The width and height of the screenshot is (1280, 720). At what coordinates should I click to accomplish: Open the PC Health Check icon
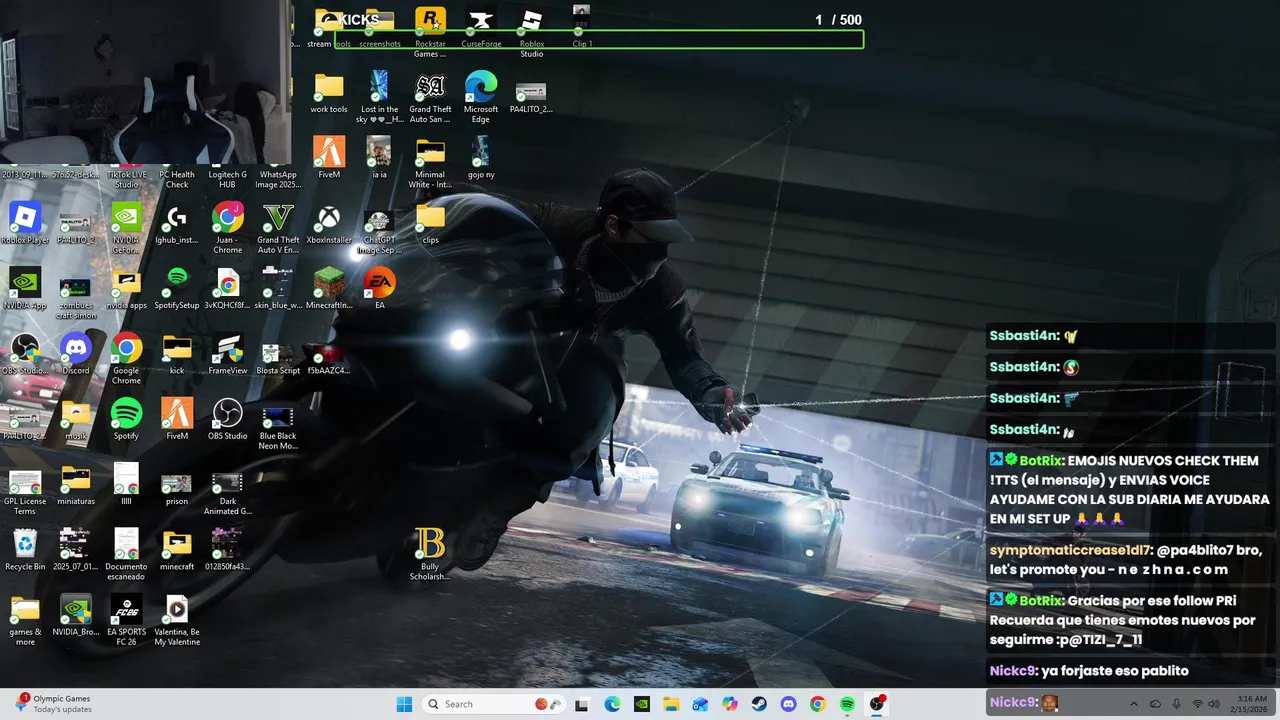pos(177,179)
